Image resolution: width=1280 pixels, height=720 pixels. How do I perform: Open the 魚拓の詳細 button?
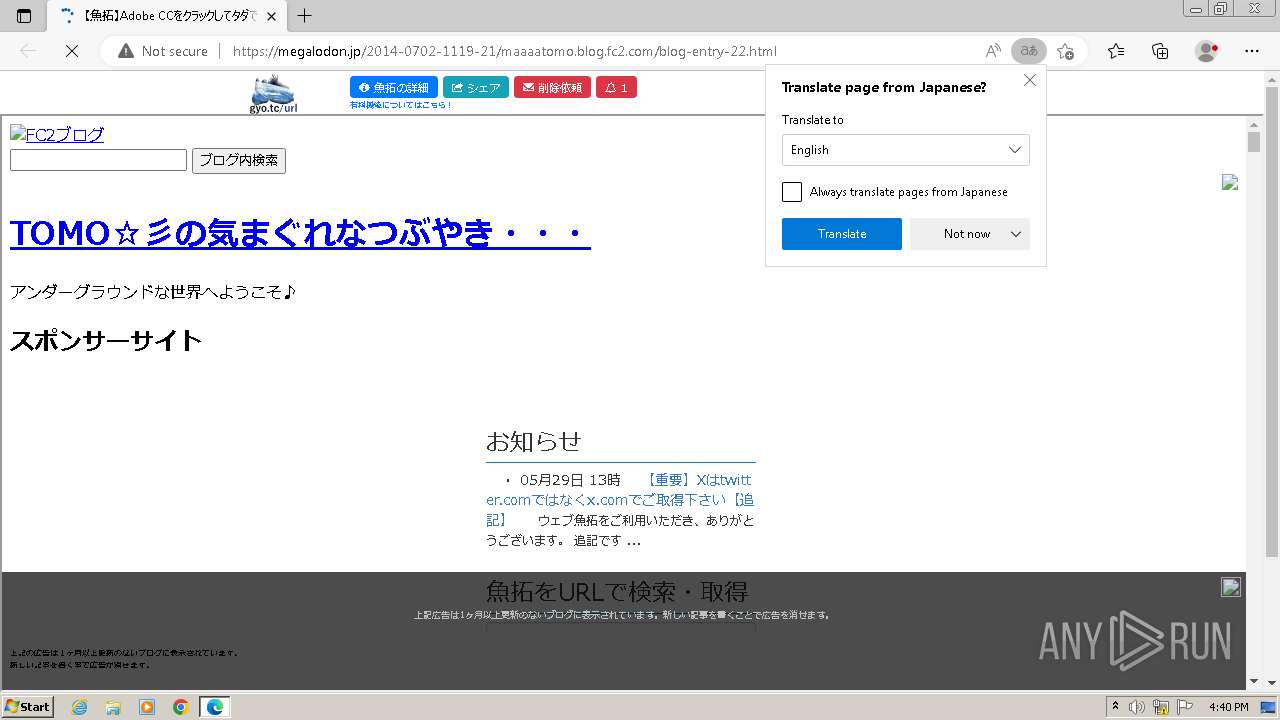[x=394, y=88]
